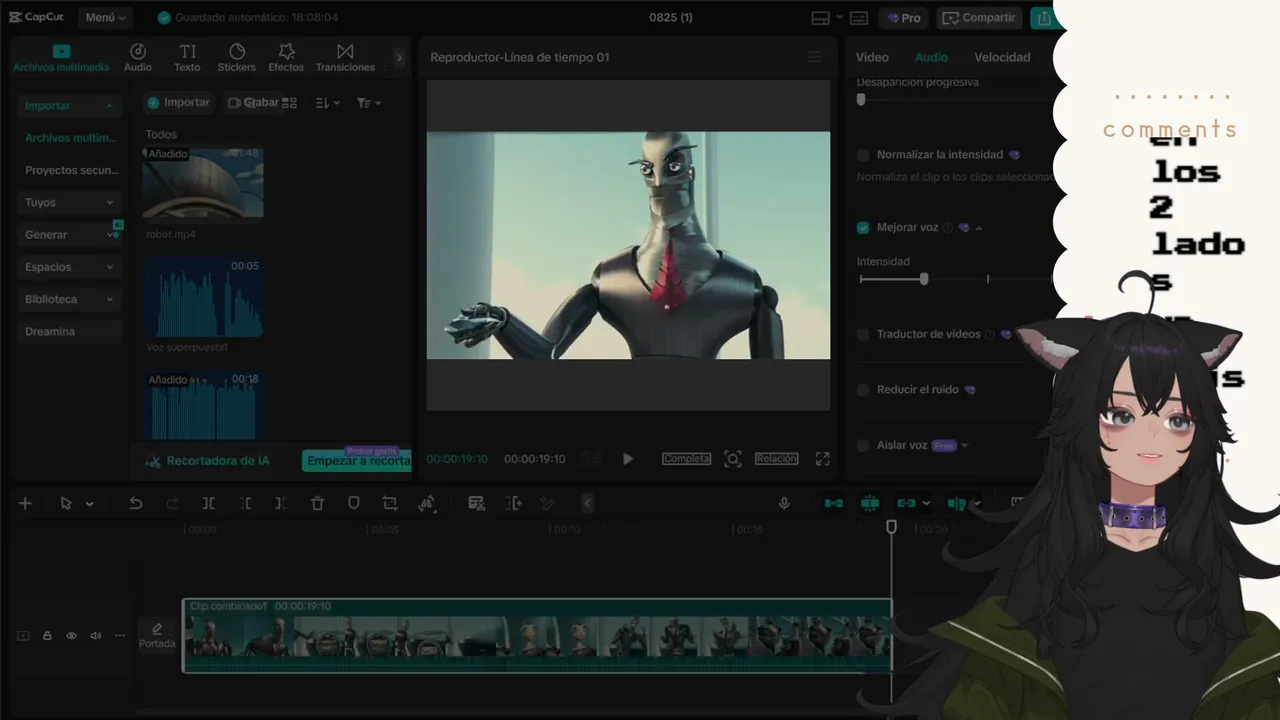This screenshot has width=1280, height=720.
Task: Open the selection tool mode dropdown
Action: pyautogui.click(x=89, y=504)
